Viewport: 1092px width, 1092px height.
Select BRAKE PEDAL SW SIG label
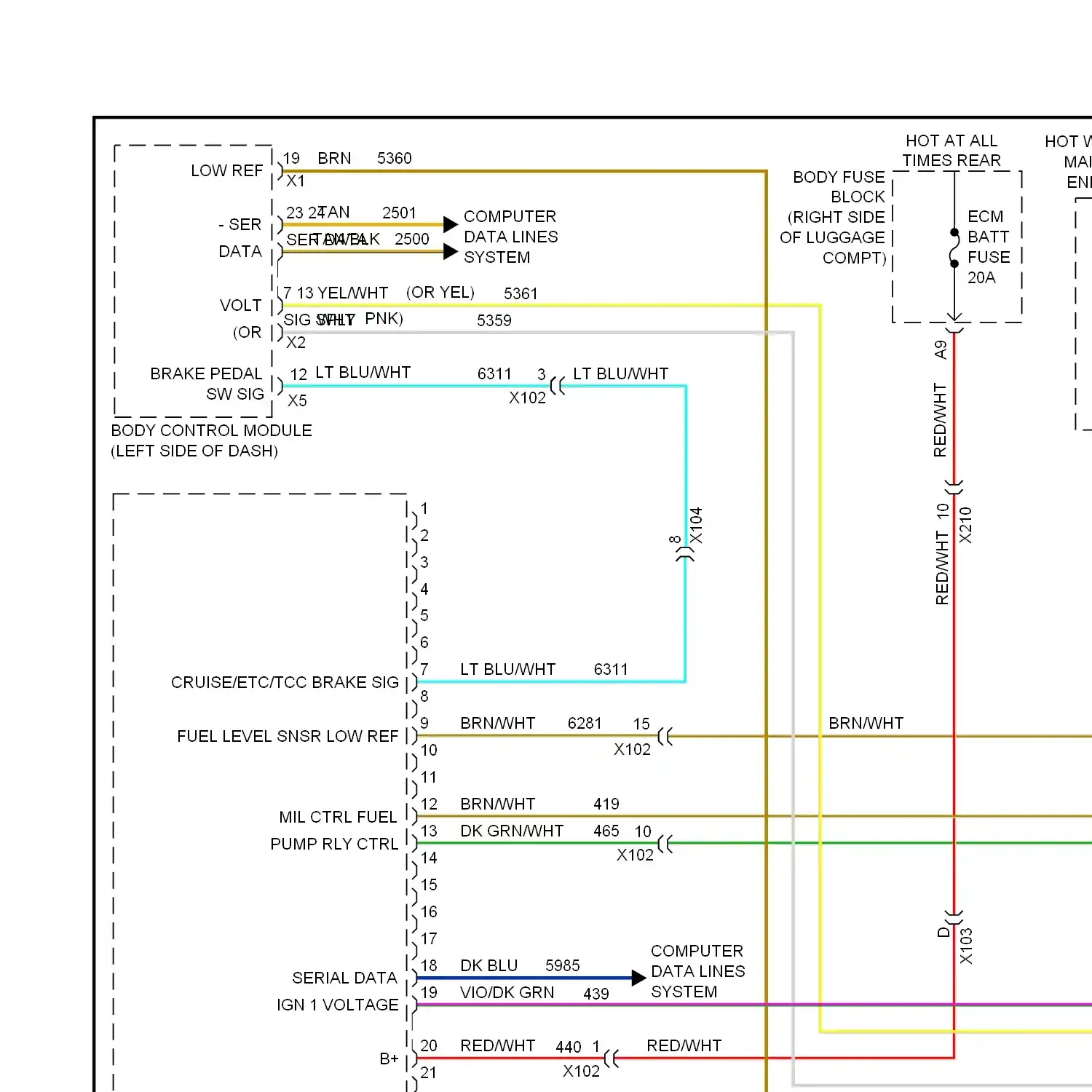point(207,384)
